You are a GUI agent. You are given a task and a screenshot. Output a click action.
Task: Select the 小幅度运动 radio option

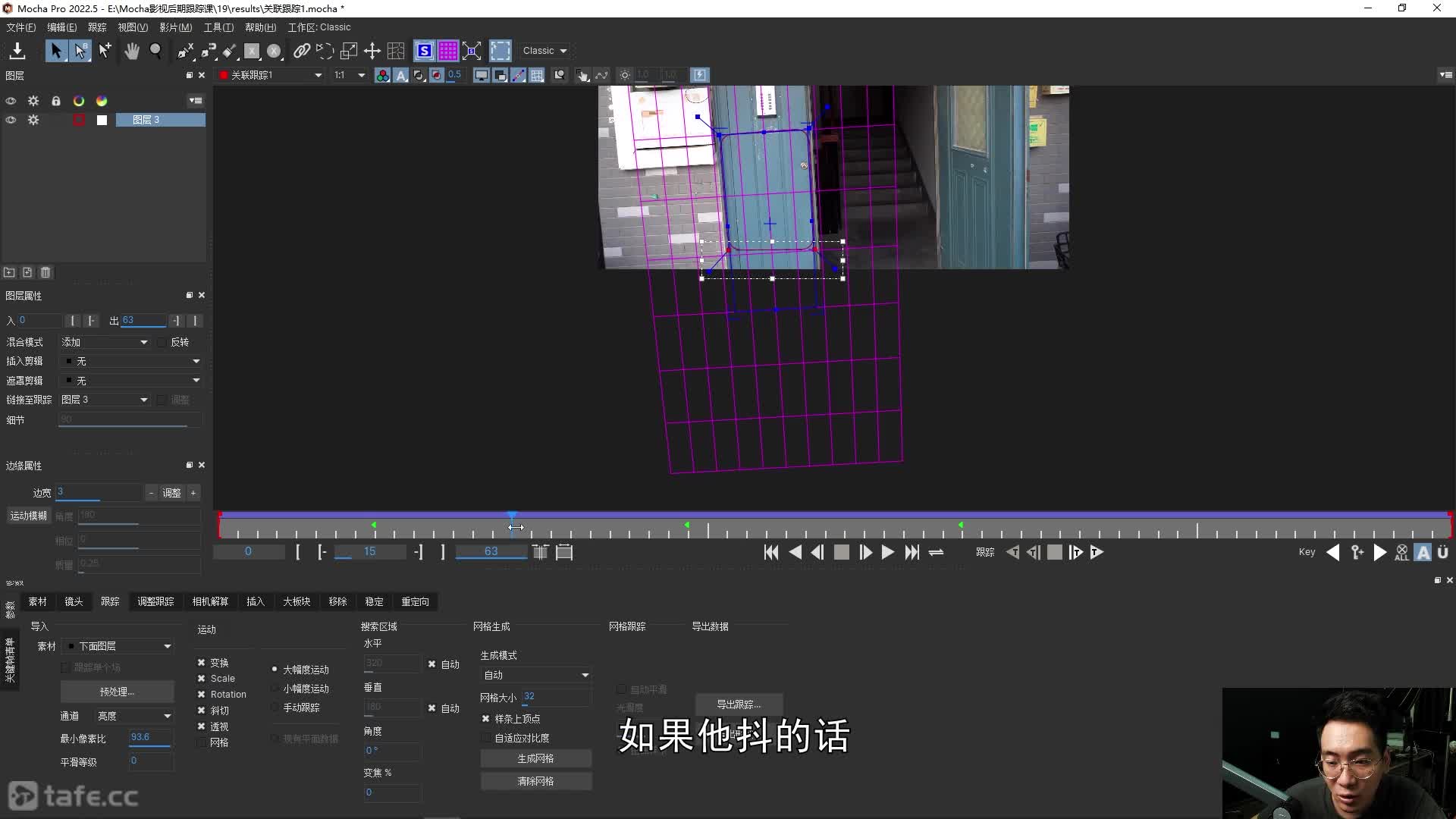point(275,689)
